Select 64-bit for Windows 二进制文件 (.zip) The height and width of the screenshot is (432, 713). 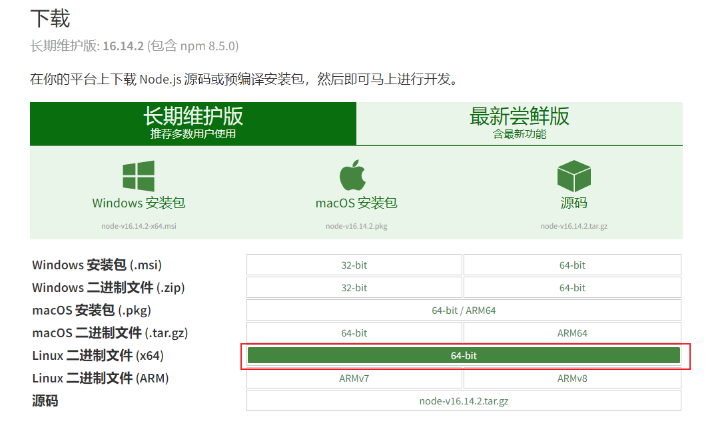point(572,288)
